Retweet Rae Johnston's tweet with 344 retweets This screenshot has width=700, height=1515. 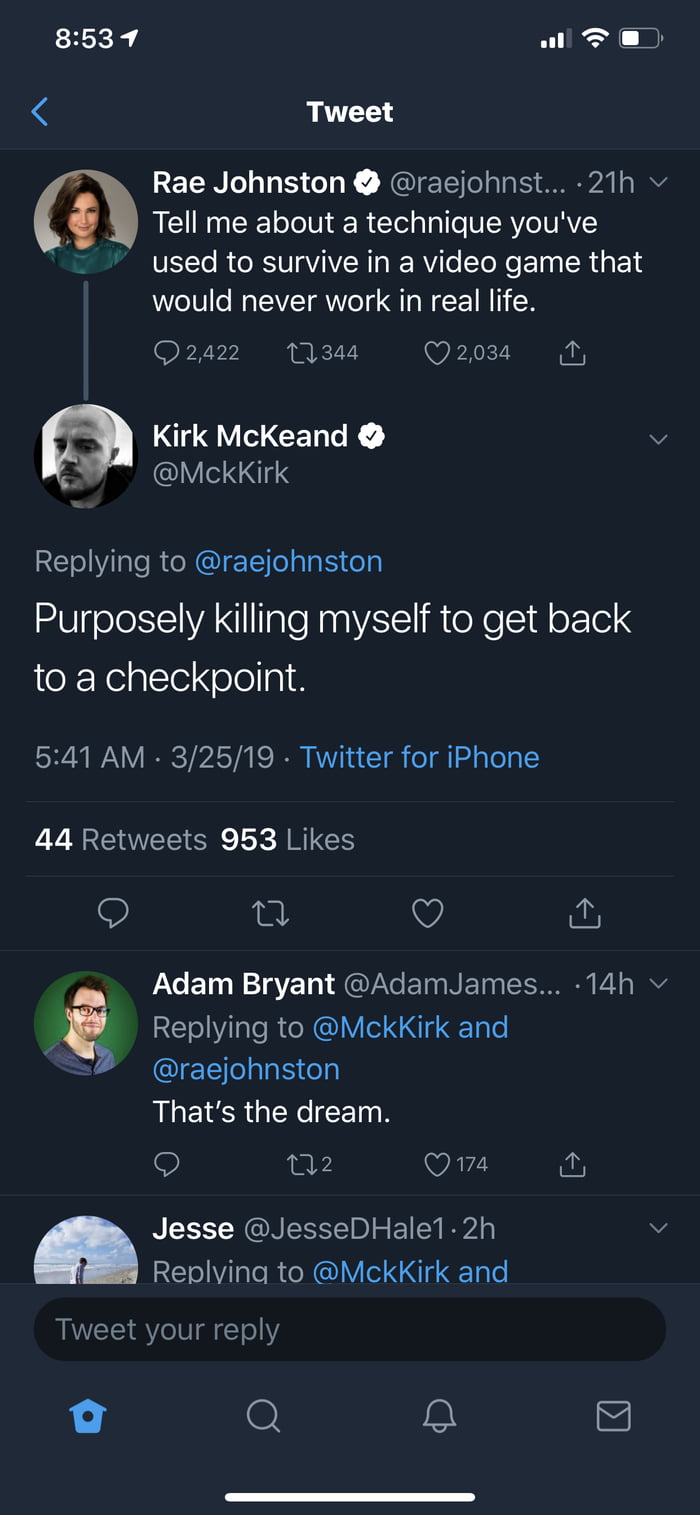298,353
